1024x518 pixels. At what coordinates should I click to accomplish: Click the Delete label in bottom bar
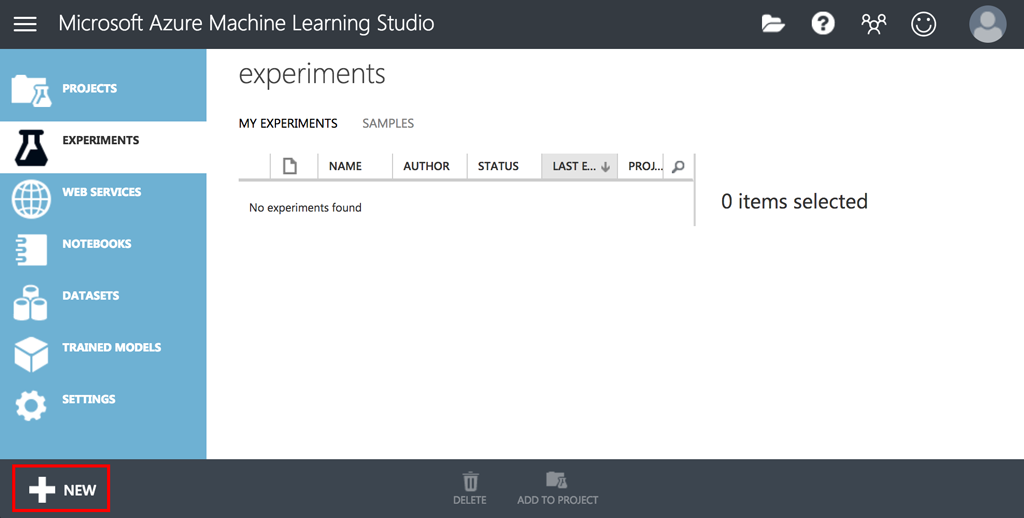pos(470,500)
